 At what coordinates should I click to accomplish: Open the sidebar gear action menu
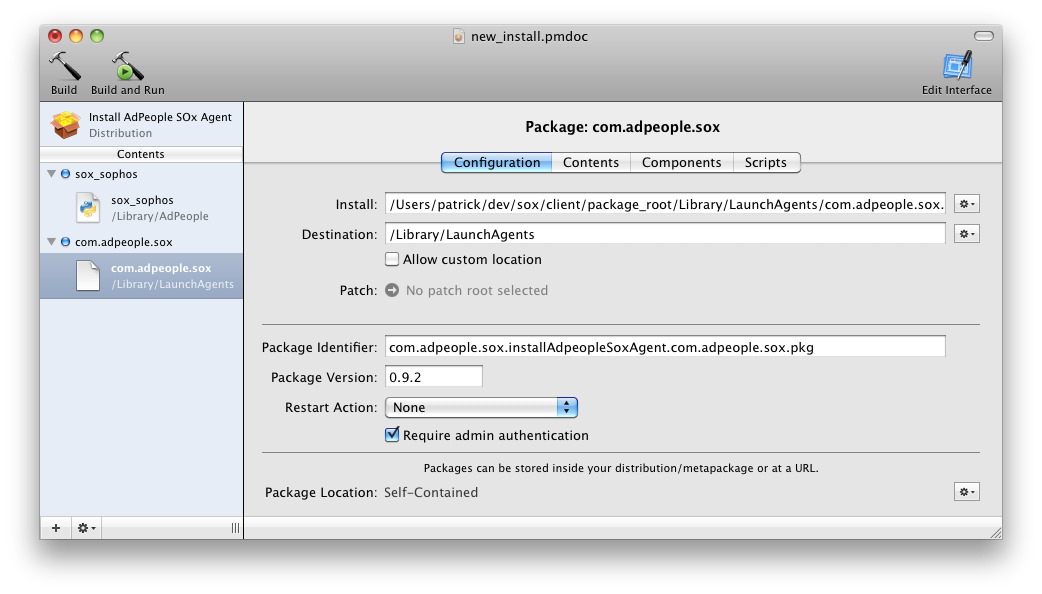click(86, 528)
